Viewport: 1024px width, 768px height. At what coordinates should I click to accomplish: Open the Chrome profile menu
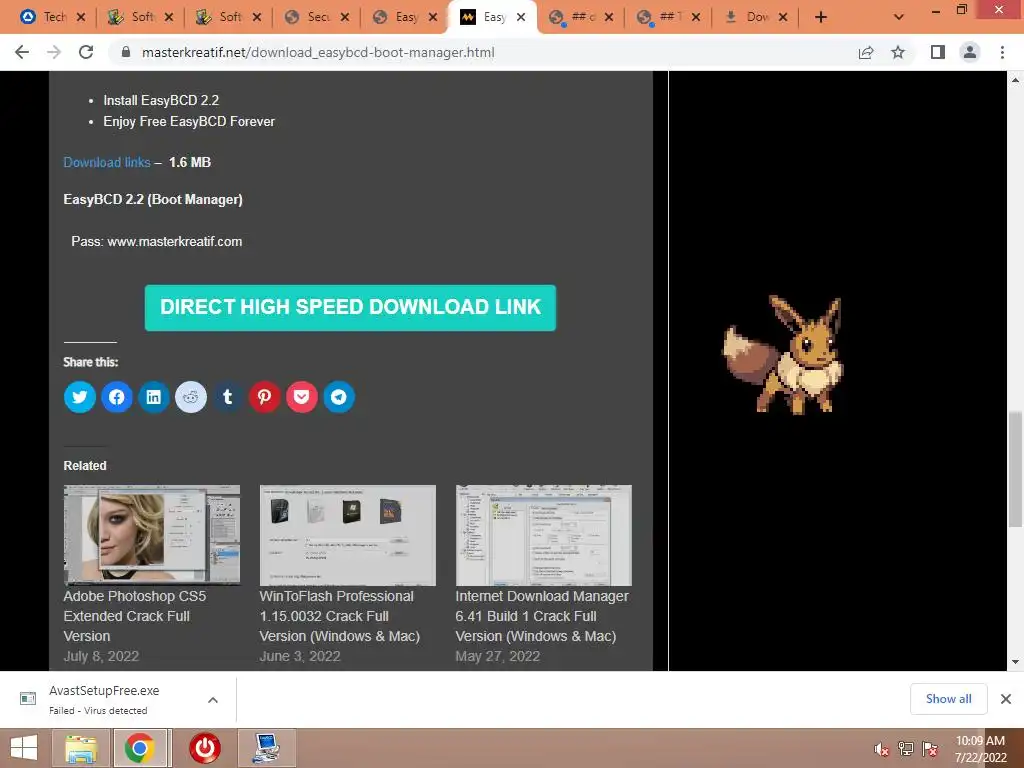point(970,52)
